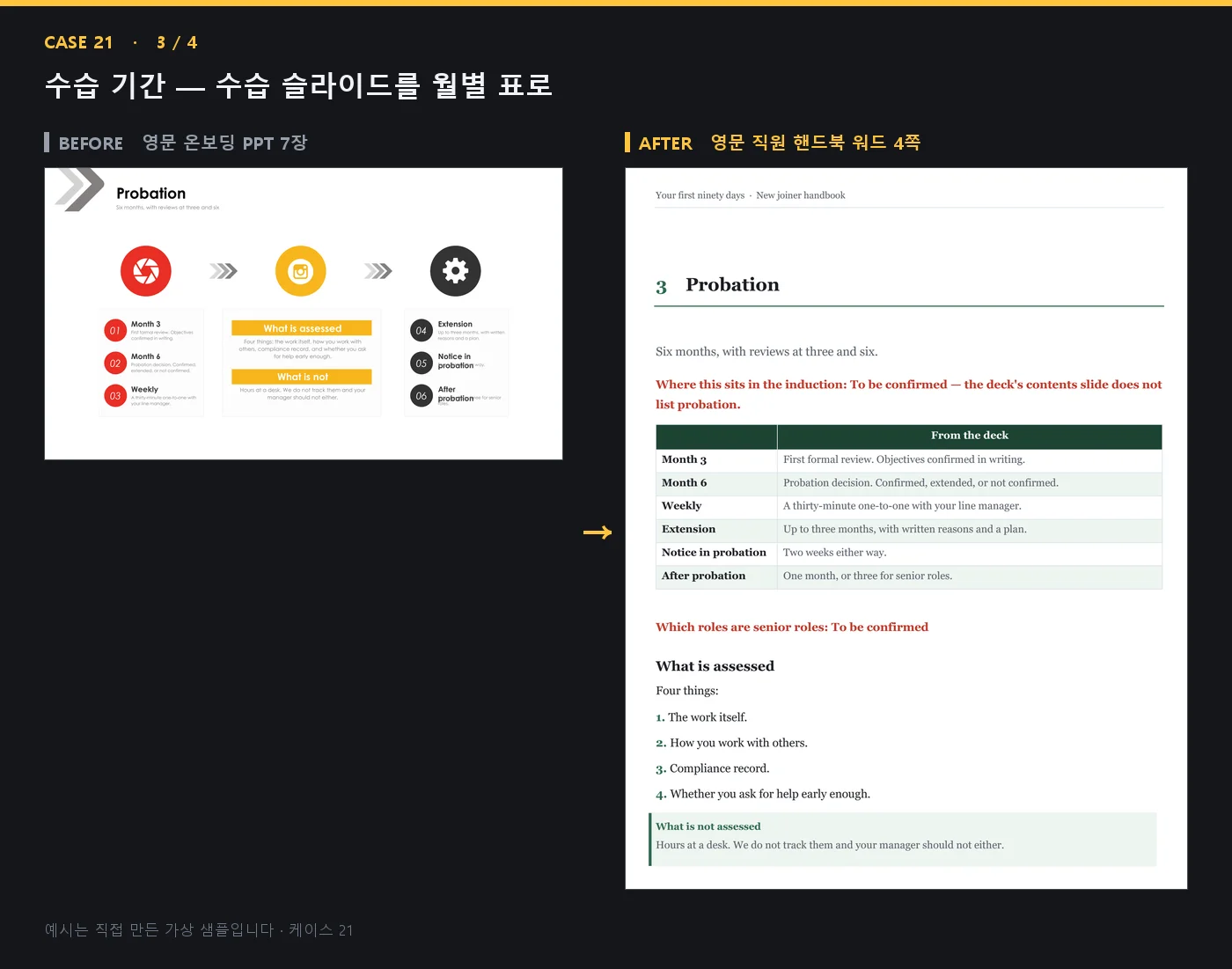Click the dark gear icon circle

point(456,271)
